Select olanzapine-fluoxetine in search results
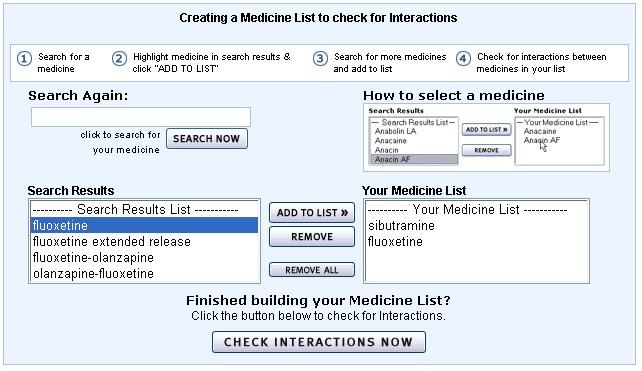Screen dimensions: 642x371 [x=144, y=274]
